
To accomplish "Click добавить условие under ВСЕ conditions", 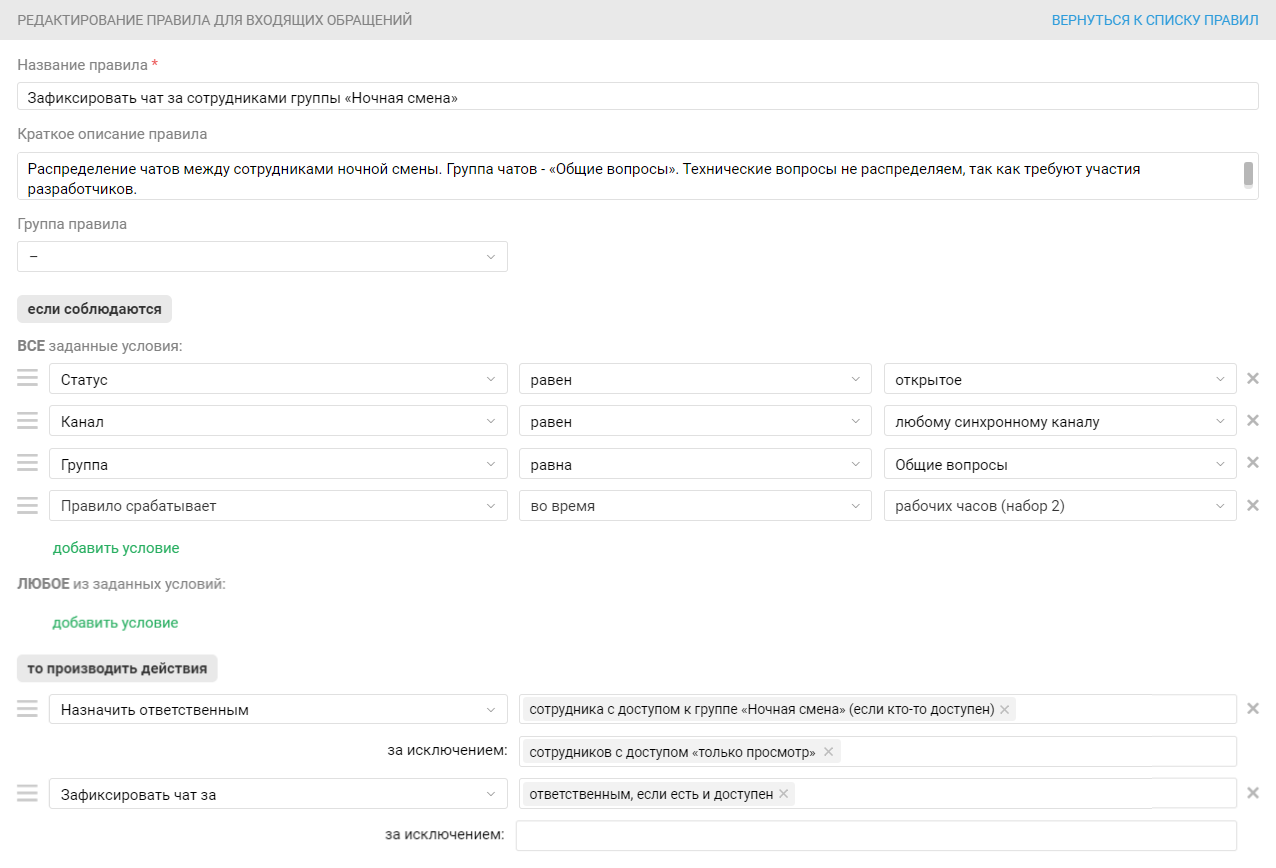I will coord(116,548).
